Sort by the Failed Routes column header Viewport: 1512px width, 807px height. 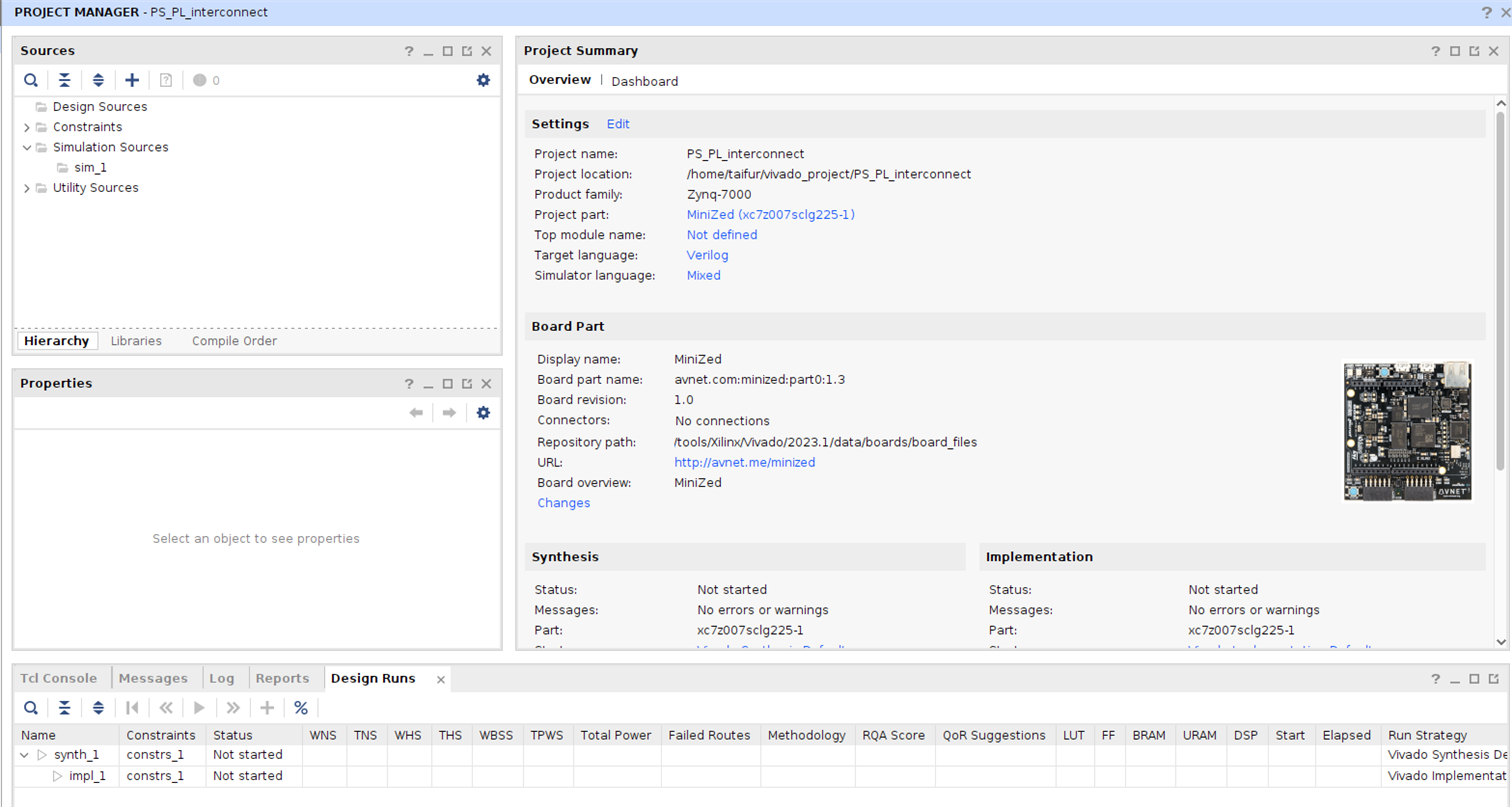(709, 735)
